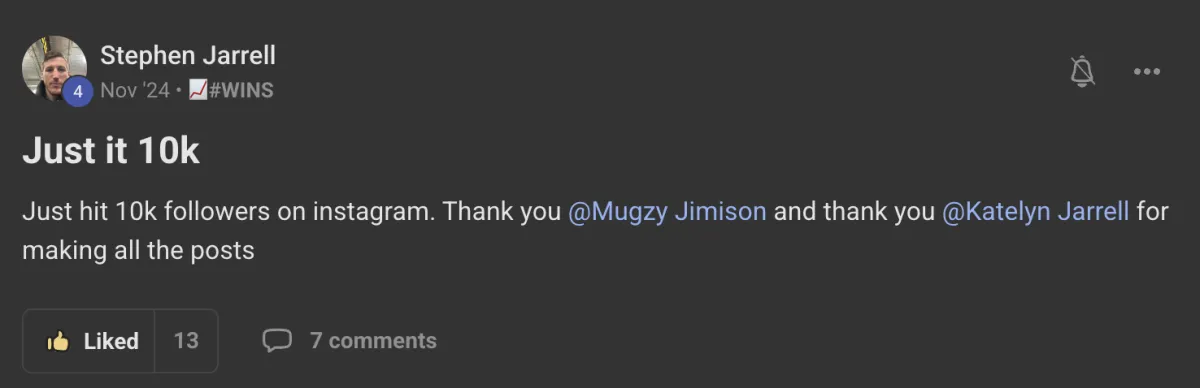
Task: Show the 13 members who liked
Action: (186, 341)
